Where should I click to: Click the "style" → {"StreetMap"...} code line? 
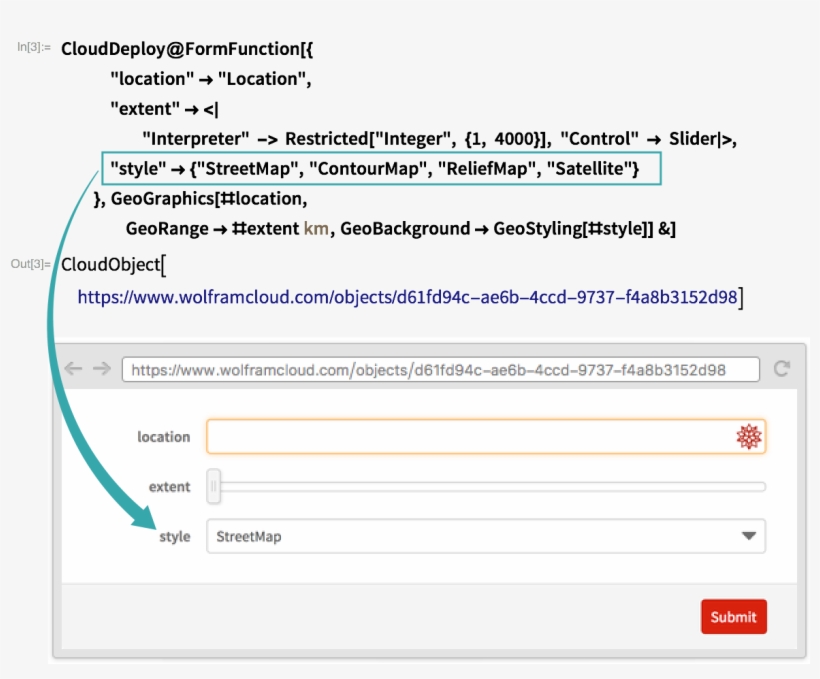375,168
